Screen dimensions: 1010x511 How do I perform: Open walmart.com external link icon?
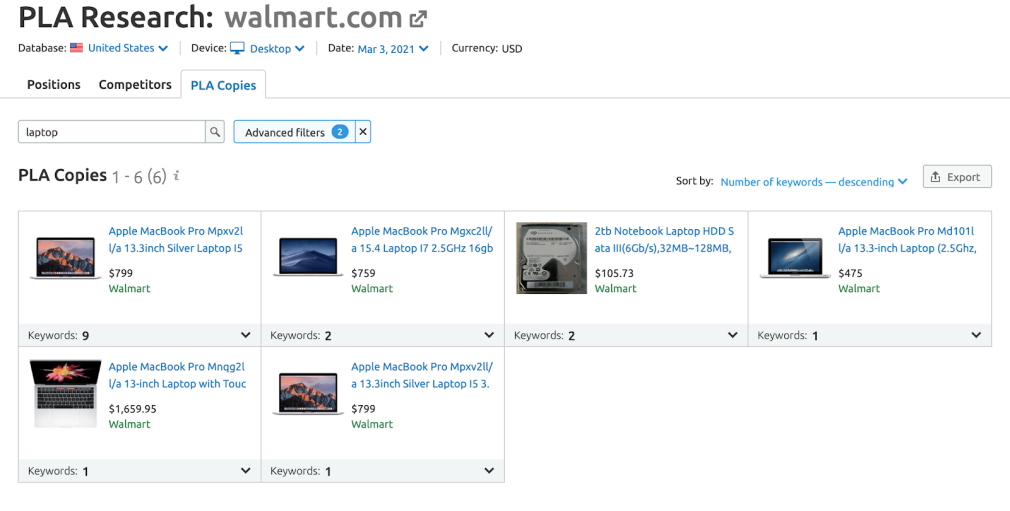(x=418, y=18)
